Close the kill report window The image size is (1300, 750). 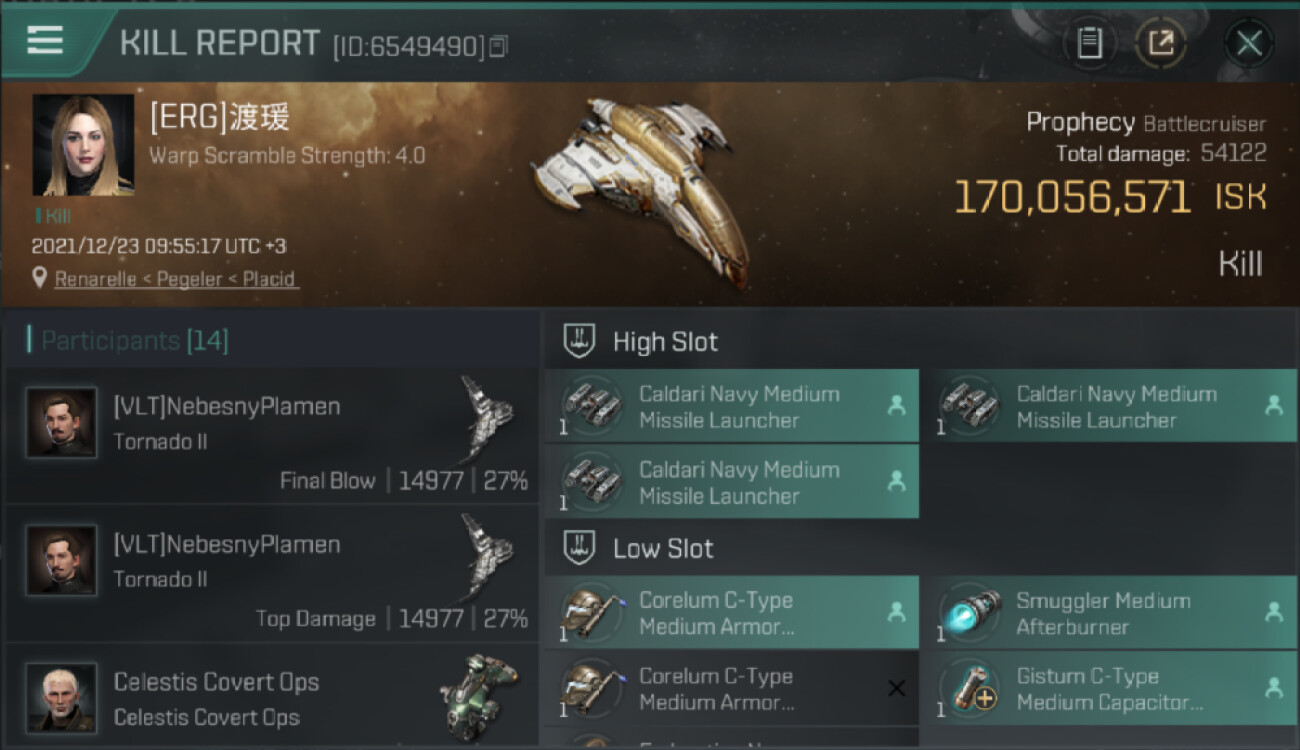(x=1249, y=43)
